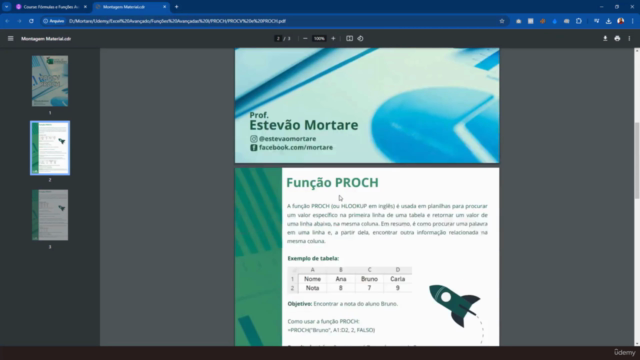Click the Exemplo de tabela label
Viewport: 640px width, 360px height.
tap(313, 258)
